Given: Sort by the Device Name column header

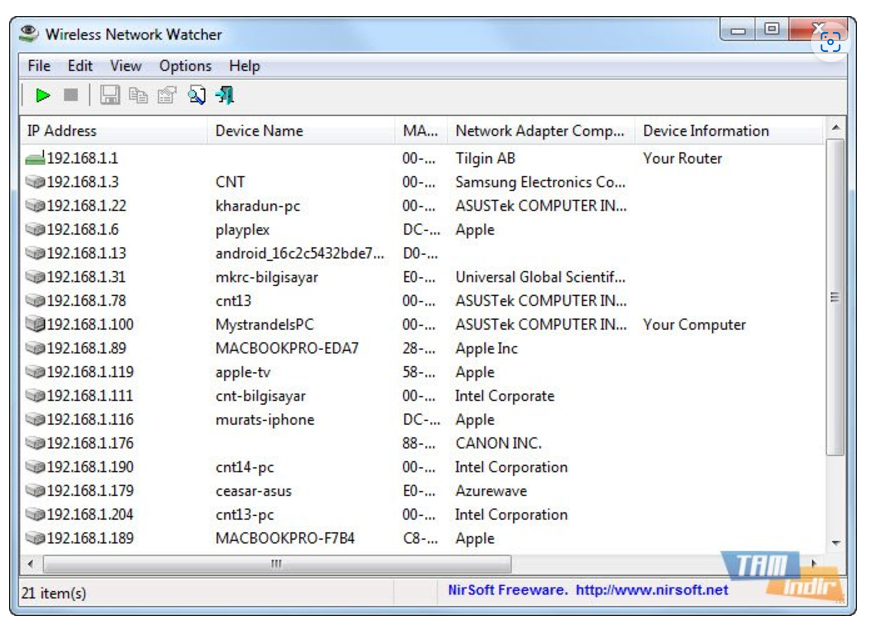Looking at the screenshot, I should tap(259, 131).
